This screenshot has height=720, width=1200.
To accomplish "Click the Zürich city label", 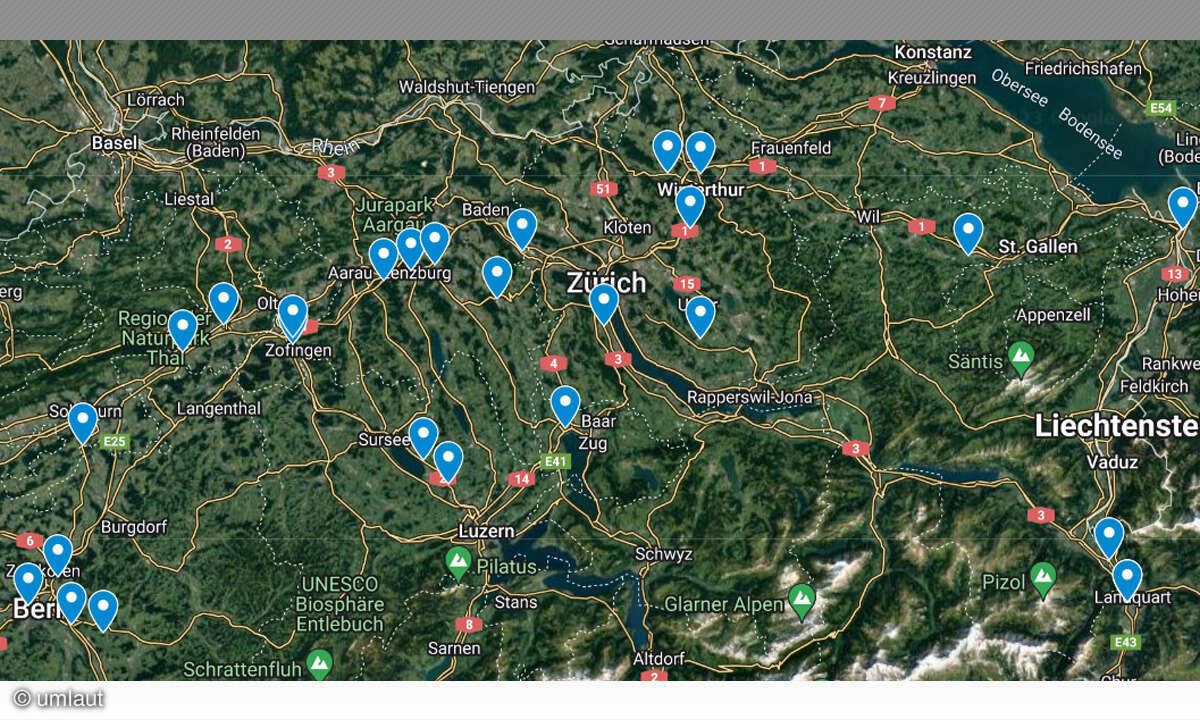I will tap(606, 283).
